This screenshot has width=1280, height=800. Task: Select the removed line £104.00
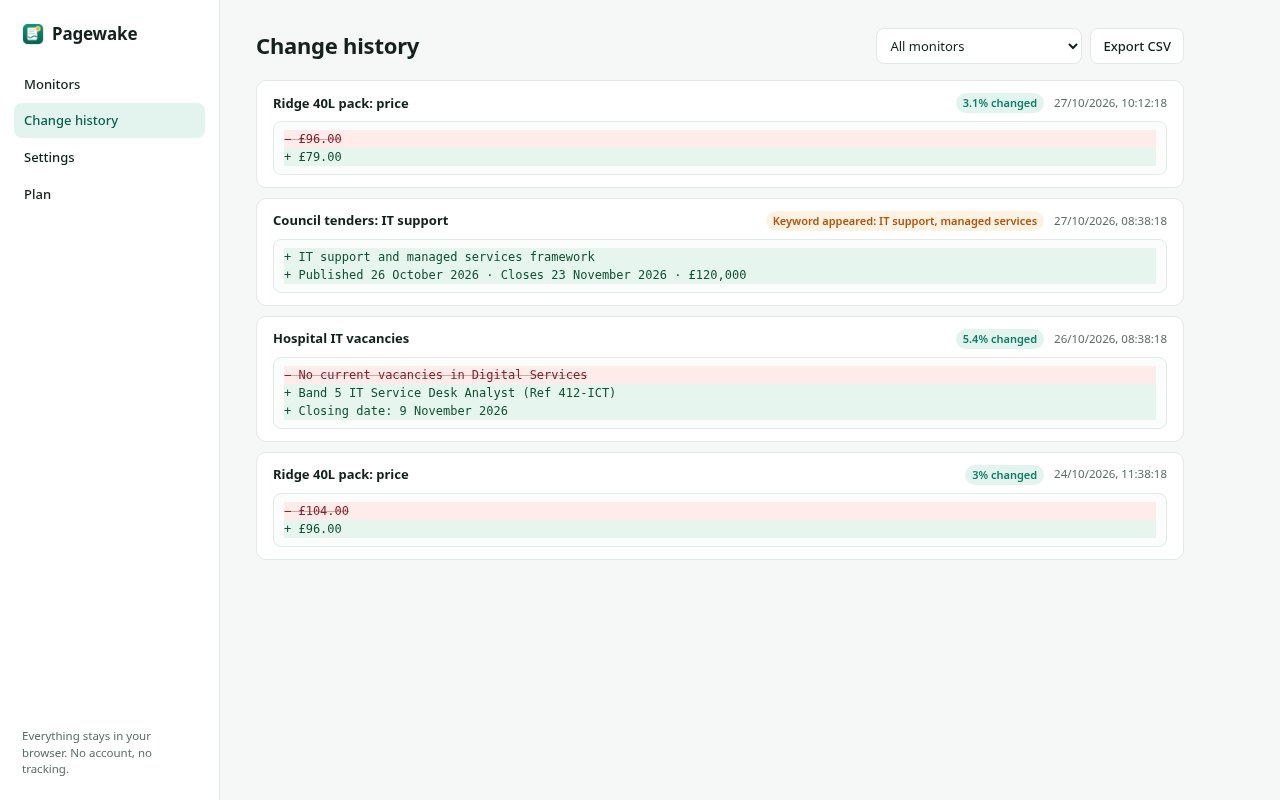[720, 511]
